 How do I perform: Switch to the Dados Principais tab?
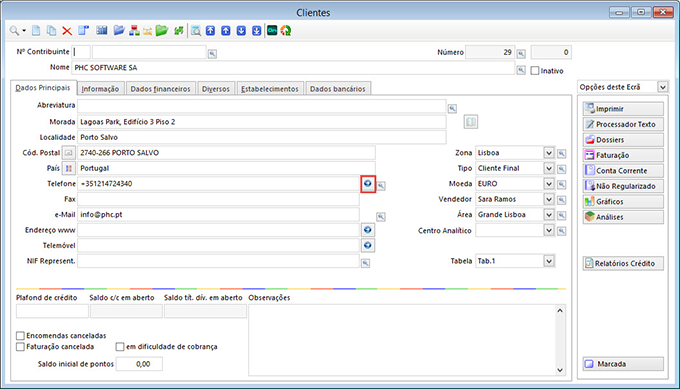tap(43, 88)
